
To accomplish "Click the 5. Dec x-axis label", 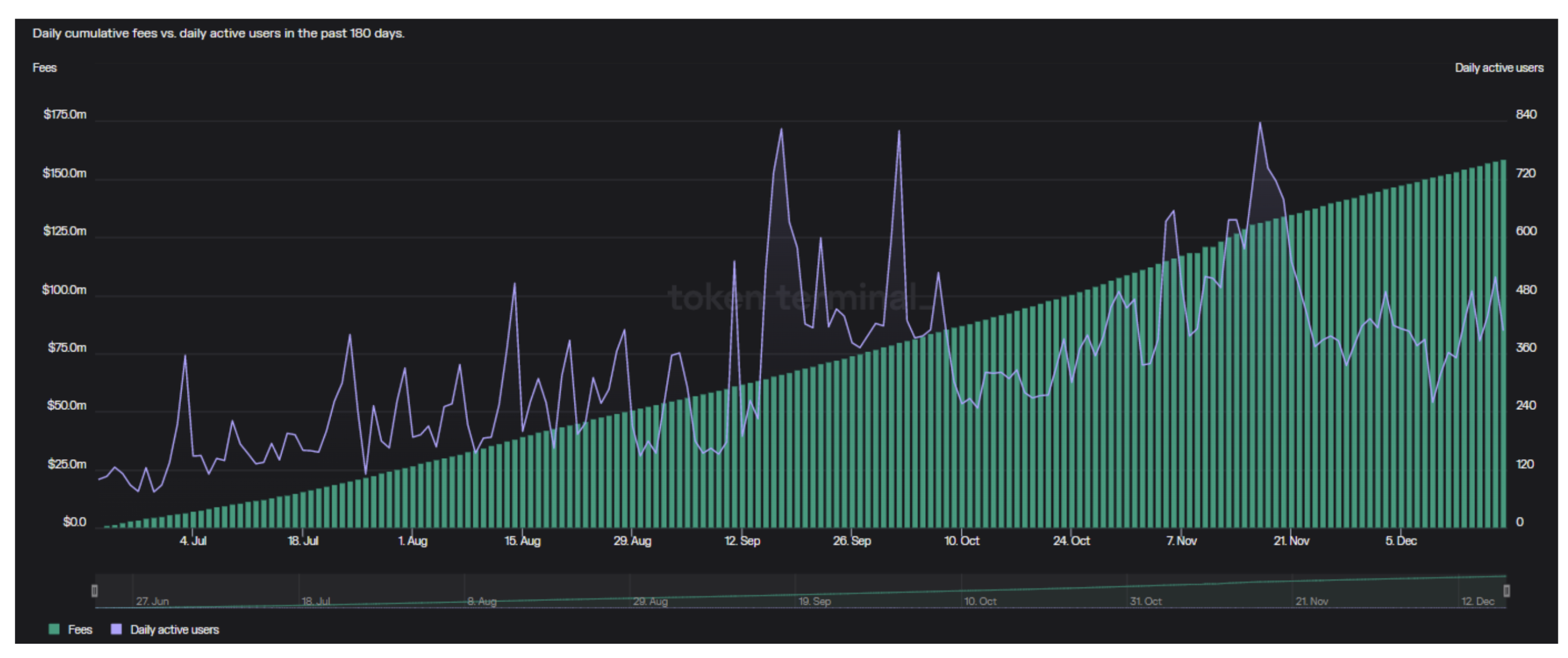I will click(1401, 541).
